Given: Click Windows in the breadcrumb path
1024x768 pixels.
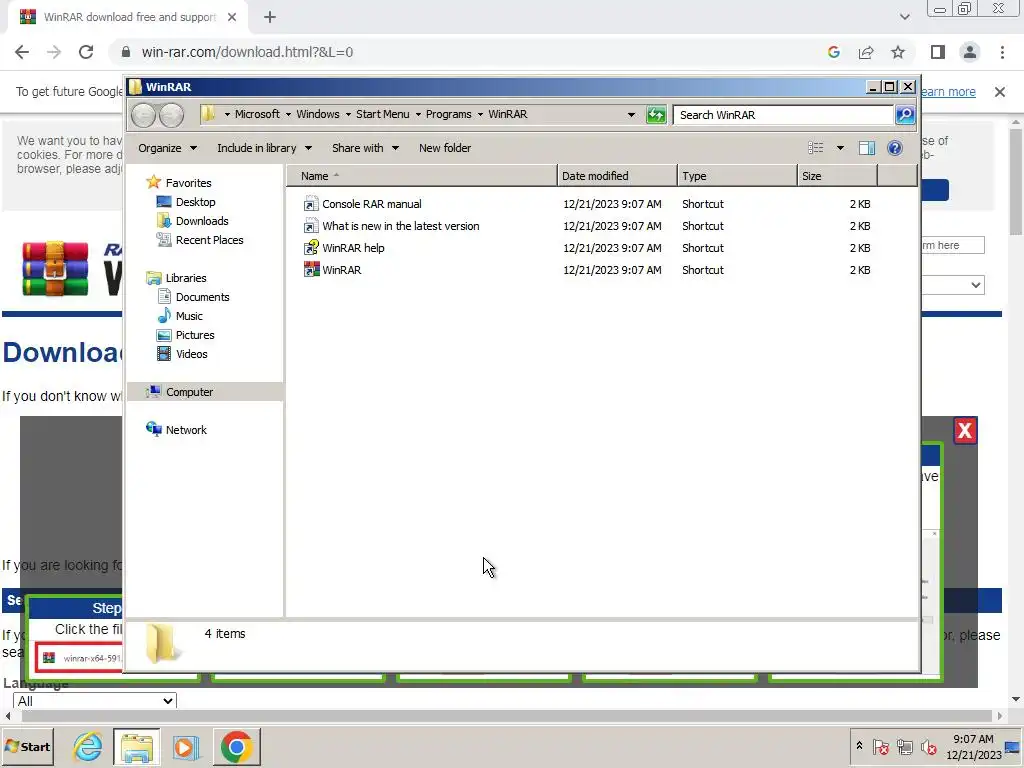Looking at the screenshot, I should 318,114.
